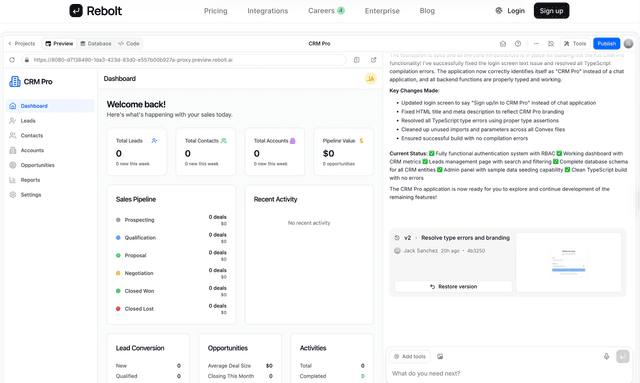The height and width of the screenshot is (383, 640).
Task: Click the red Closed Lost stage dot
Action: pyautogui.click(x=118, y=309)
